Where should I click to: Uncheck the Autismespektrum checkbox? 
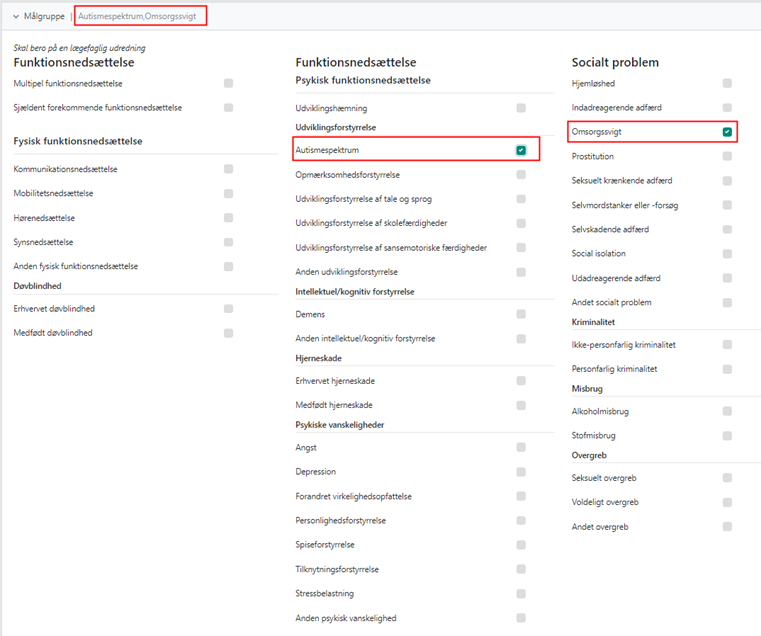tap(521, 150)
